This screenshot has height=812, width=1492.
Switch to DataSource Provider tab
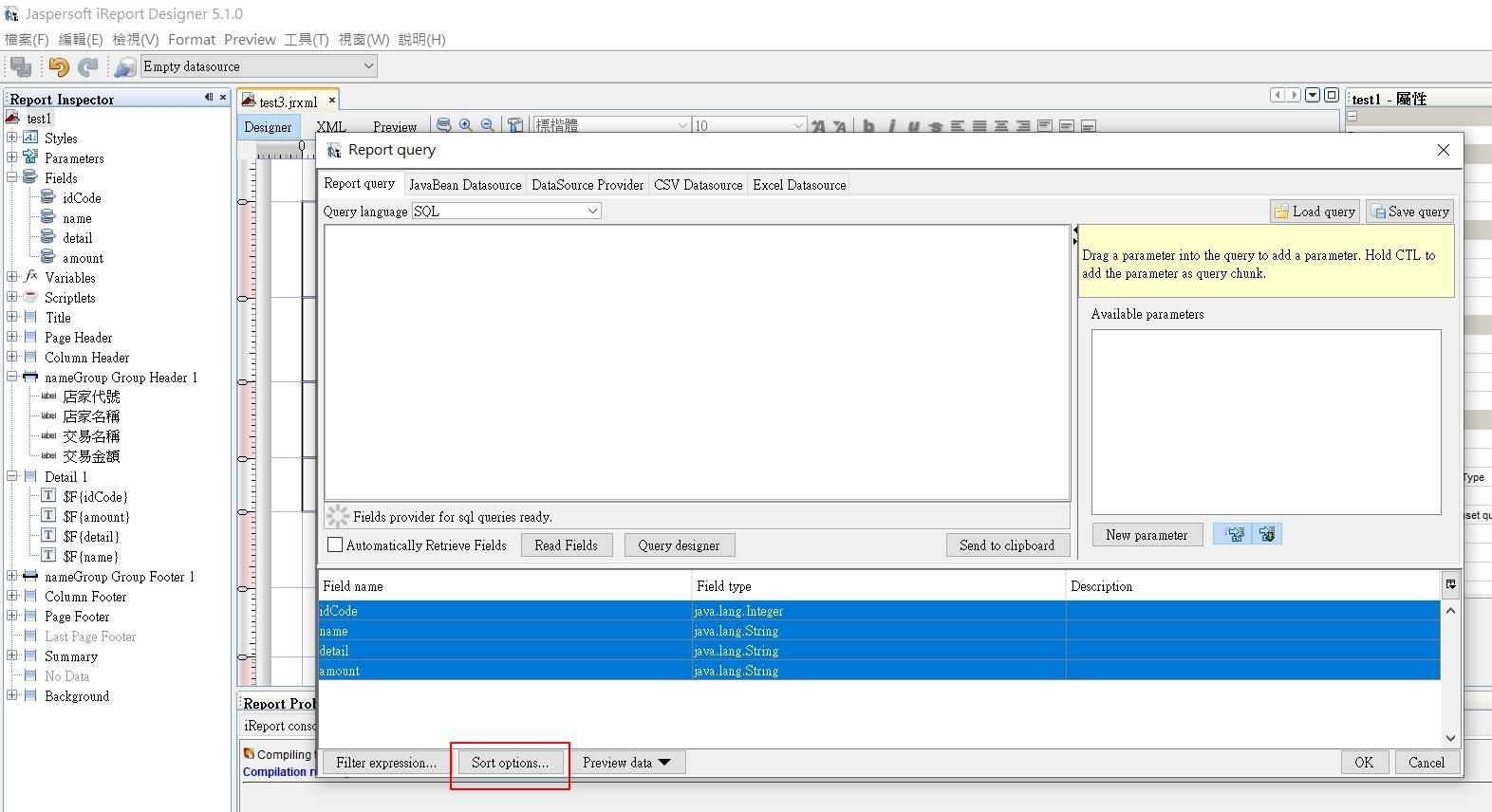click(587, 185)
